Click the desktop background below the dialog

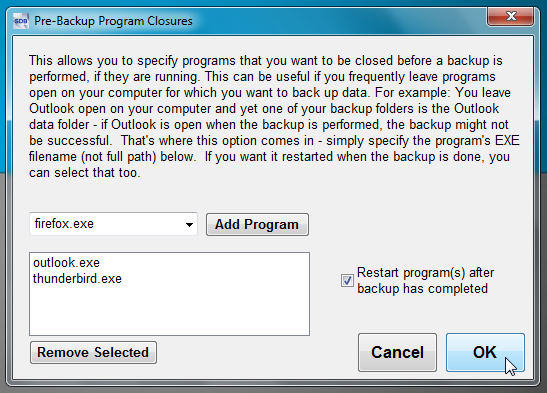click(274, 390)
